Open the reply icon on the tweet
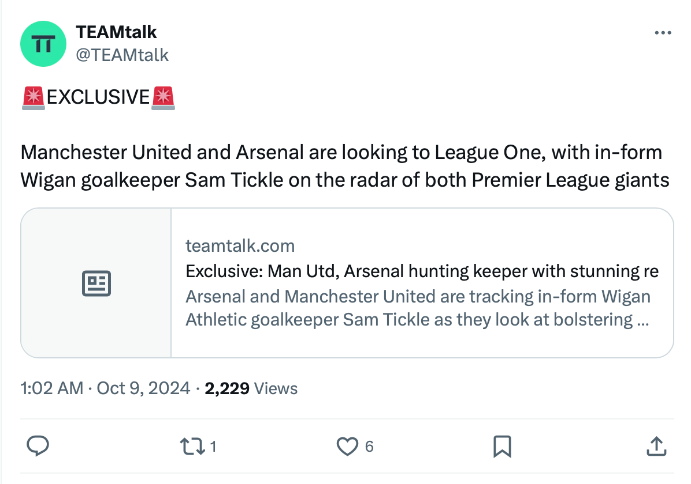The image size is (691, 484). 38,446
